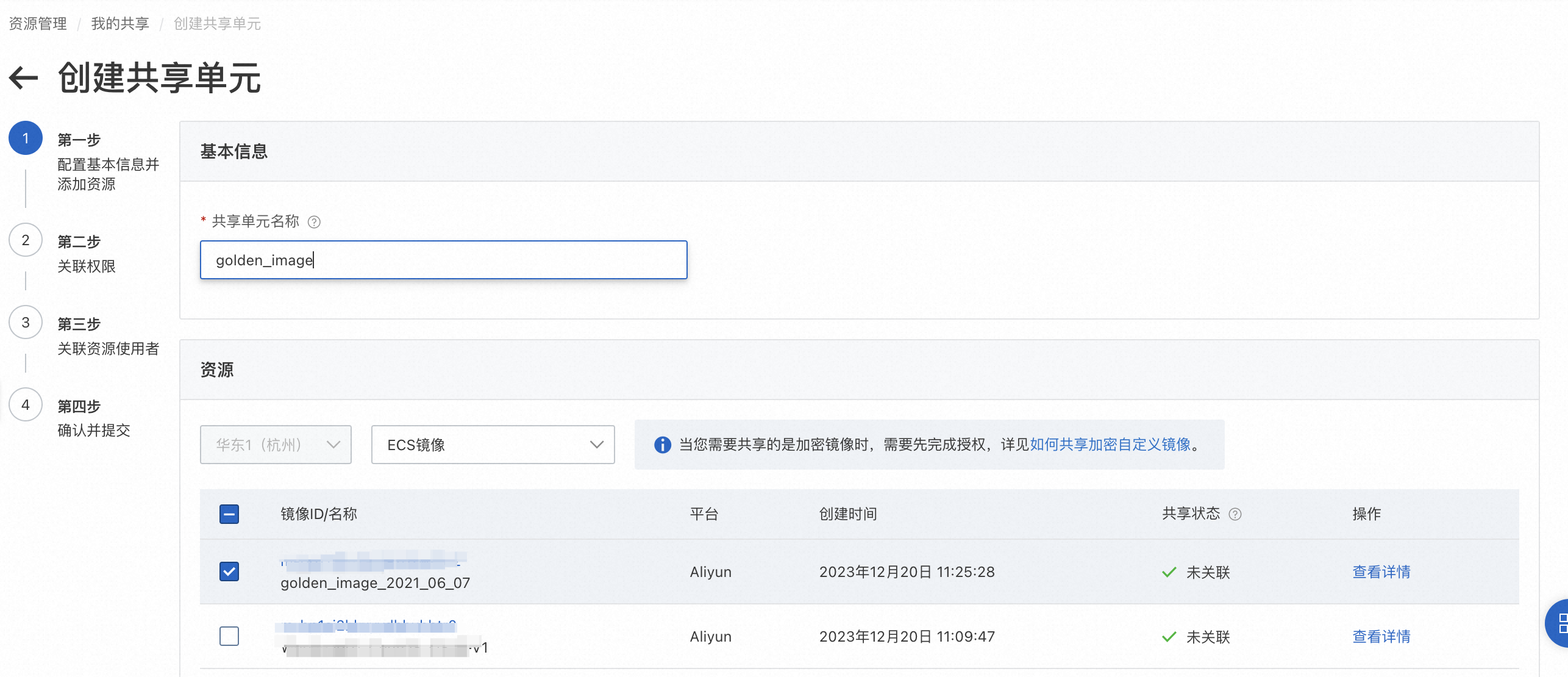Click step 3 circle icon
The height and width of the screenshot is (677, 1568).
tap(26, 323)
